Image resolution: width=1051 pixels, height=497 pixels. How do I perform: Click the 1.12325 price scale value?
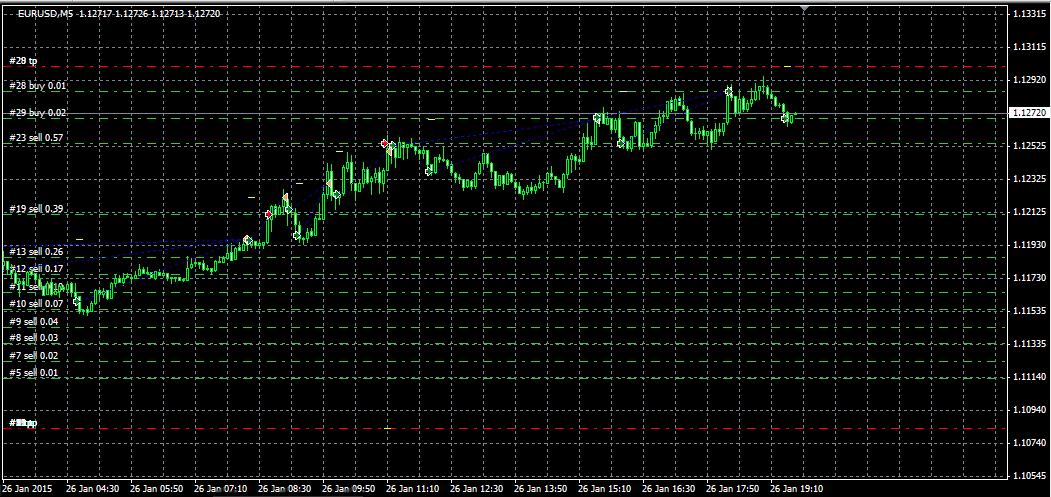(x=1028, y=179)
